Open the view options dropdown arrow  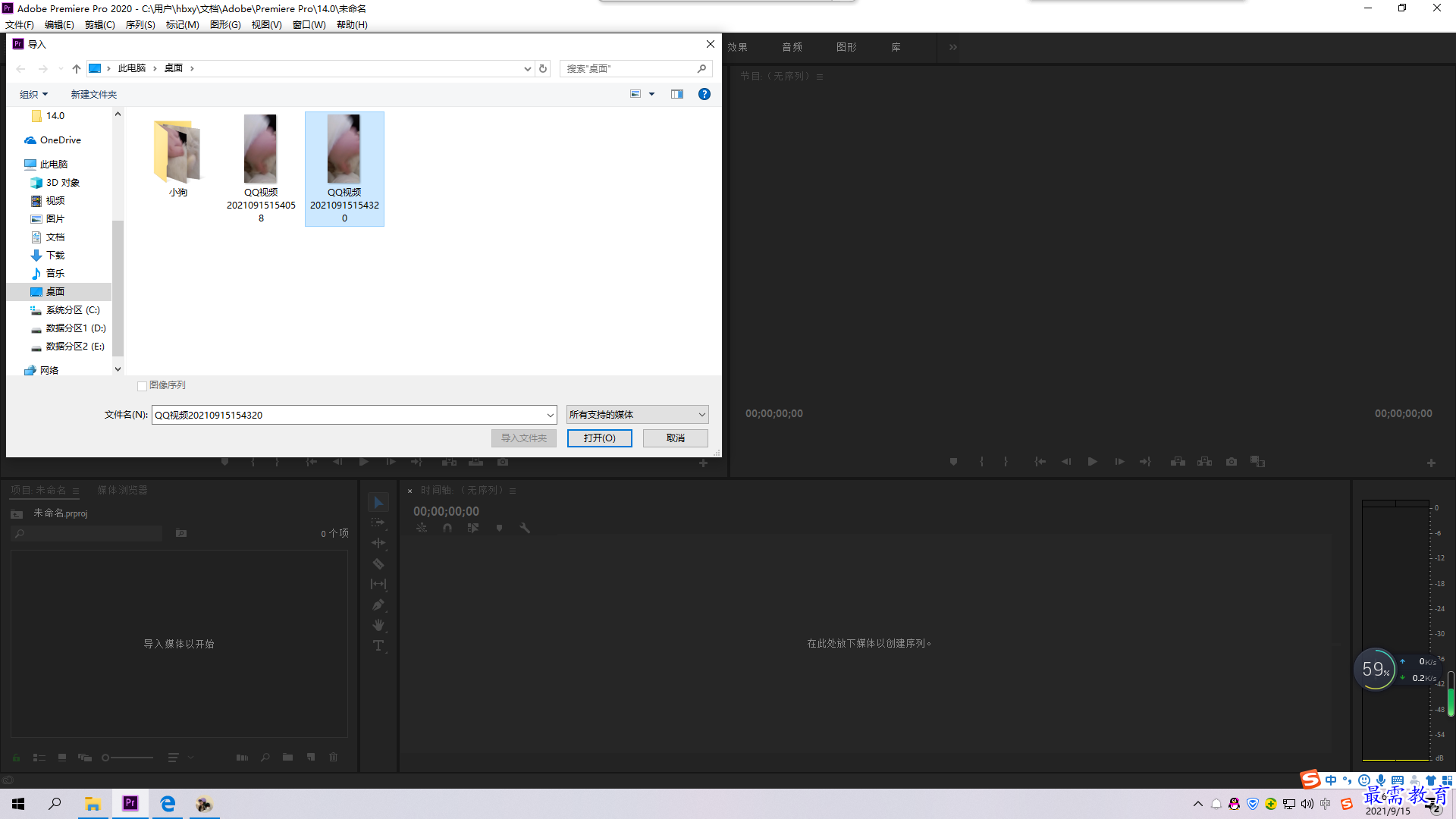[x=651, y=95]
